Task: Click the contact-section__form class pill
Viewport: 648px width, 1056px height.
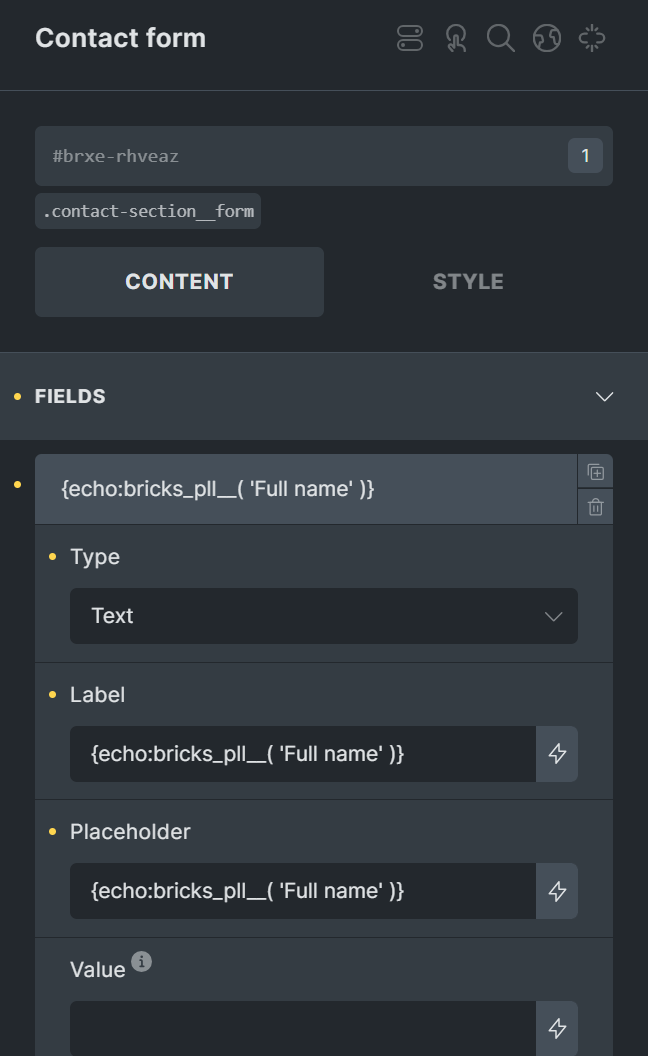Action: tap(147, 211)
